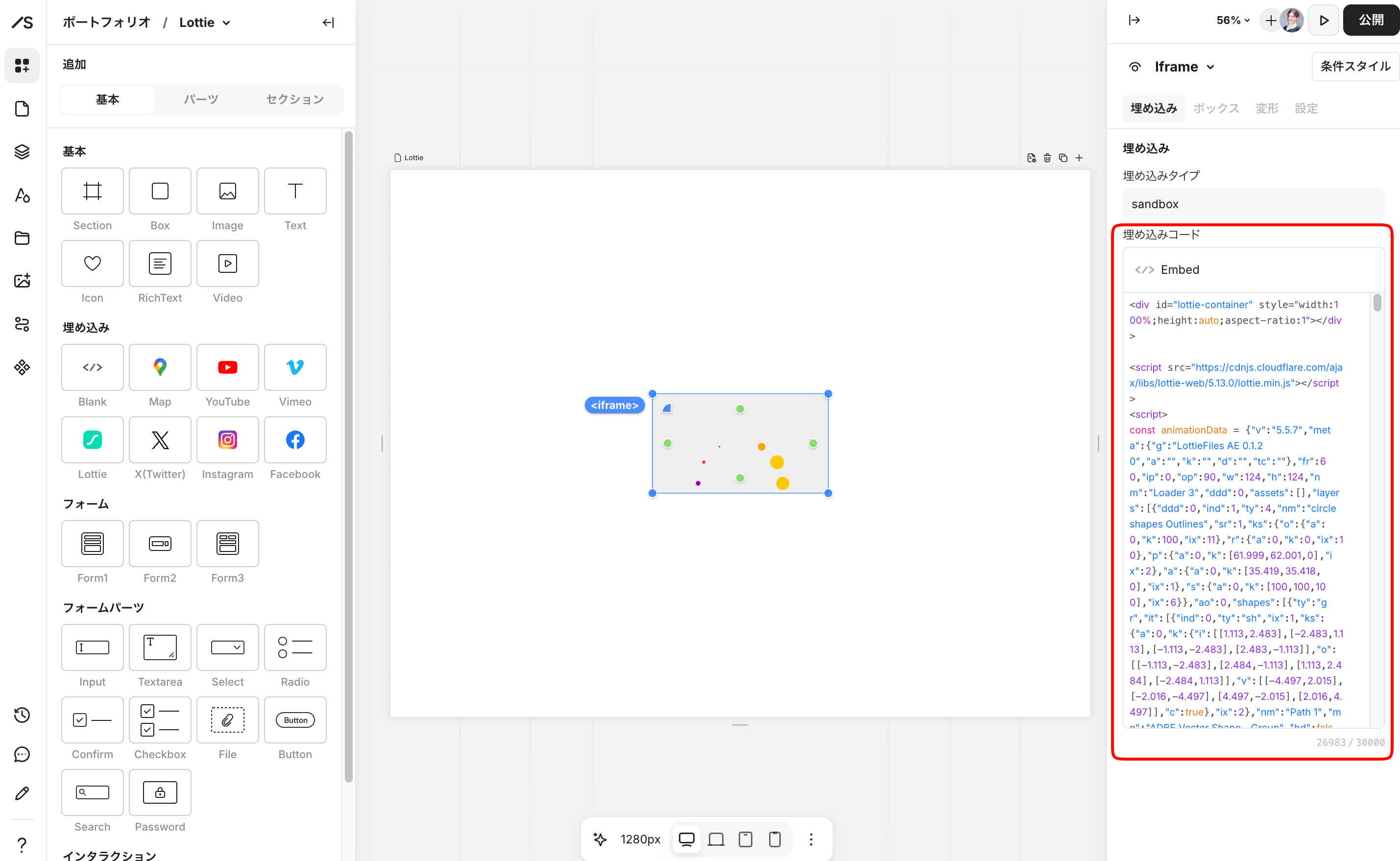
Task: Click the 条件スタイル button
Action: tap(1355, 67)
